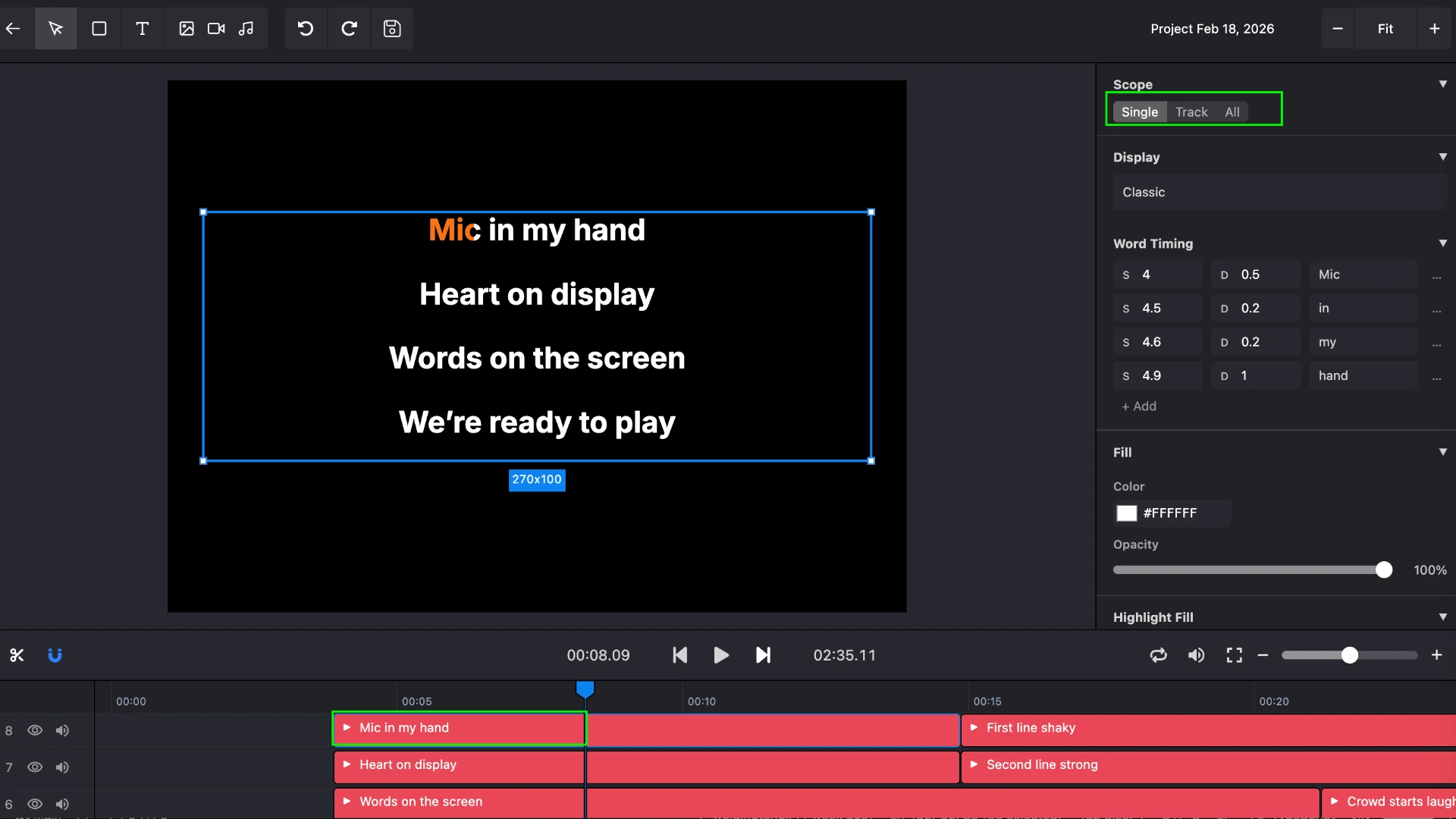
Task: Open the image insert tool
Action: coord(187,29)
